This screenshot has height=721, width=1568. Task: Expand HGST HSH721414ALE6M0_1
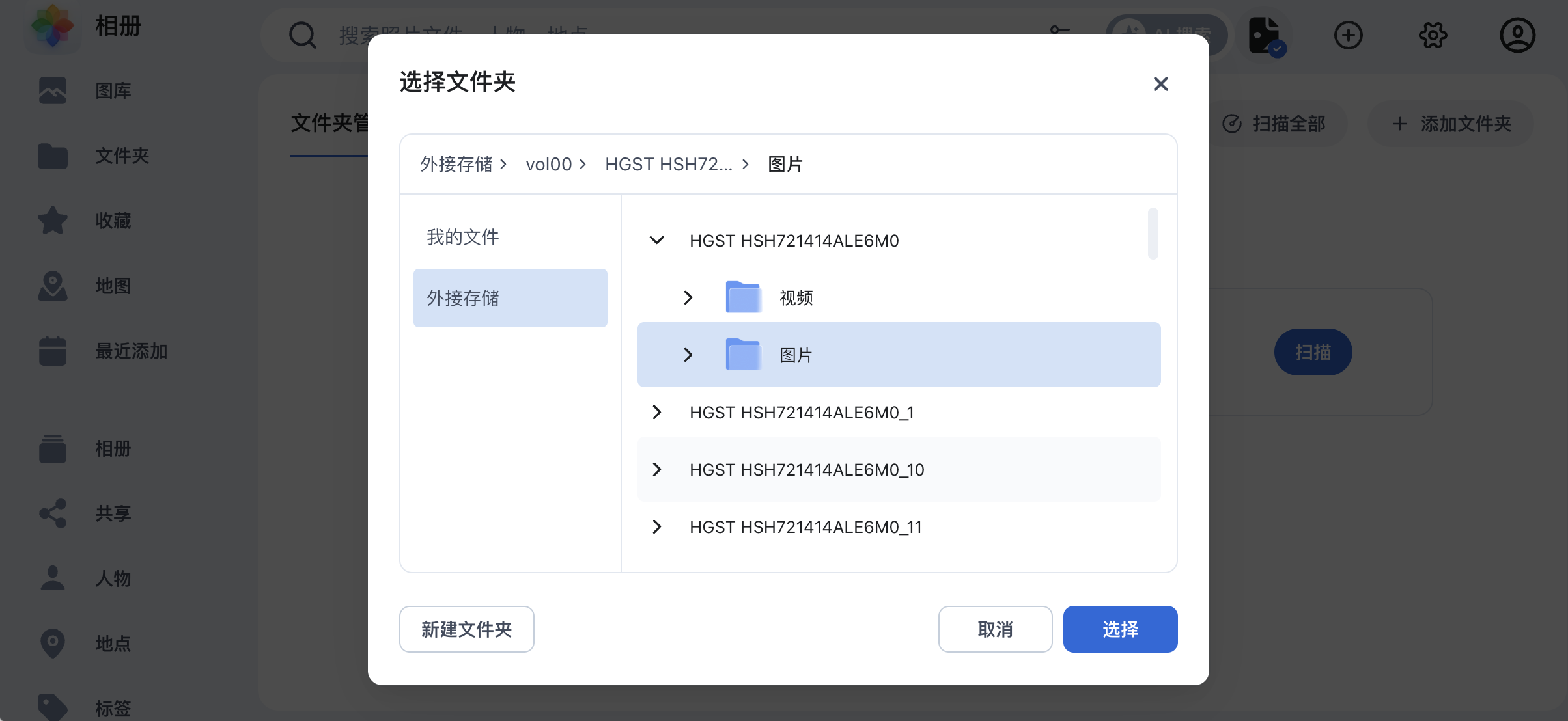coord(656,412)
